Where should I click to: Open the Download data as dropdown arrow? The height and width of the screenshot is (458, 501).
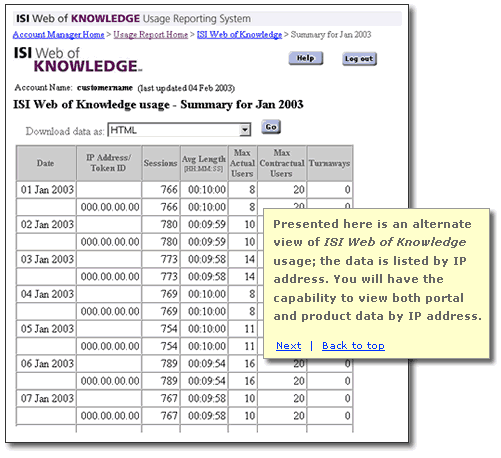(245, 130)
